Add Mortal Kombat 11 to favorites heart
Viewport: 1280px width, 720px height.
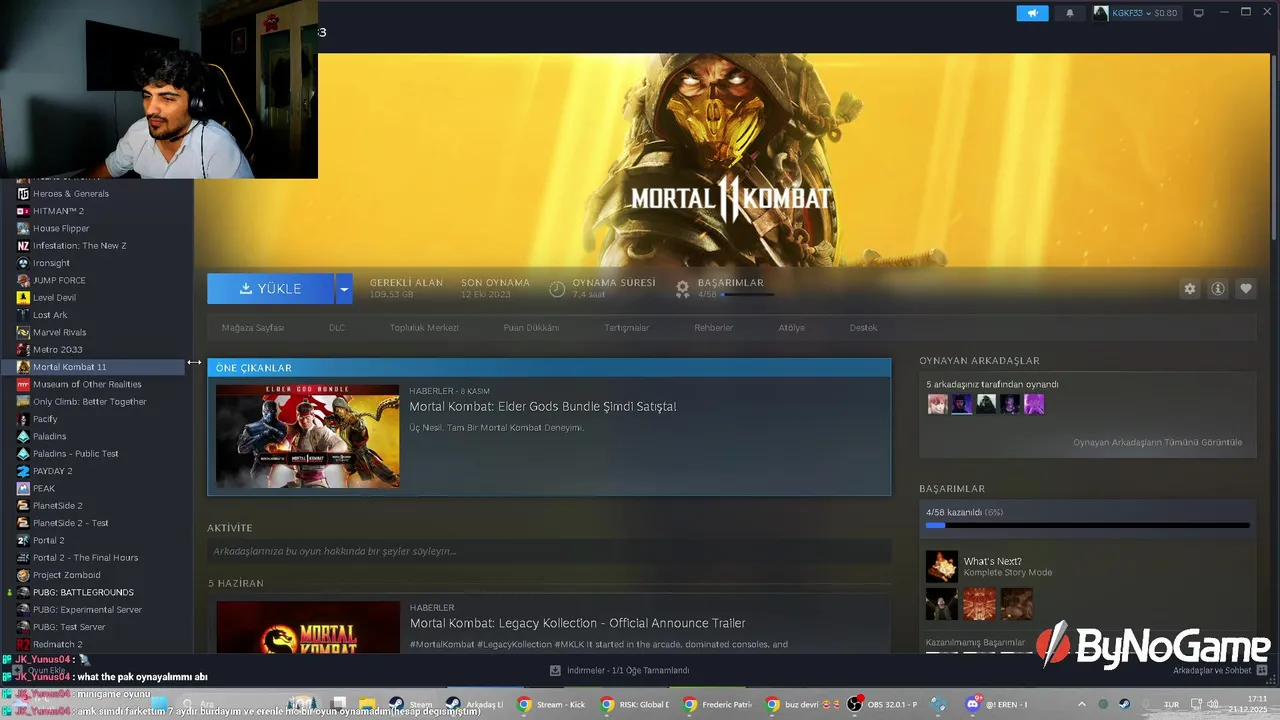click(1246, 289)
